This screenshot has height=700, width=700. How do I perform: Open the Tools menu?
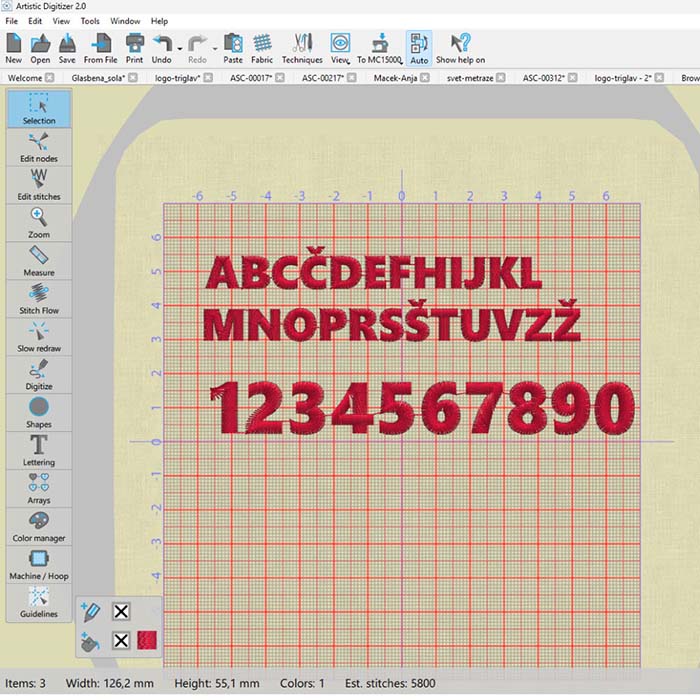pos(90,20)
